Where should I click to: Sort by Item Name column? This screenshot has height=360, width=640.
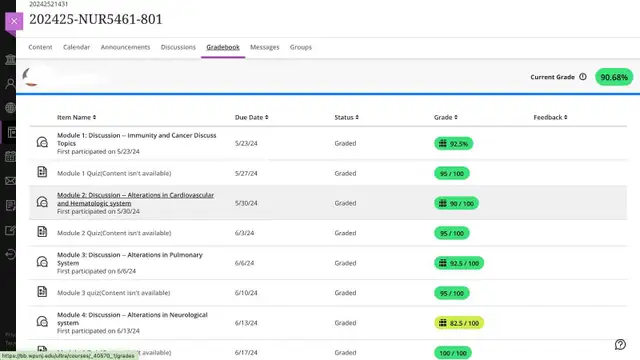(x=76, y=117)
